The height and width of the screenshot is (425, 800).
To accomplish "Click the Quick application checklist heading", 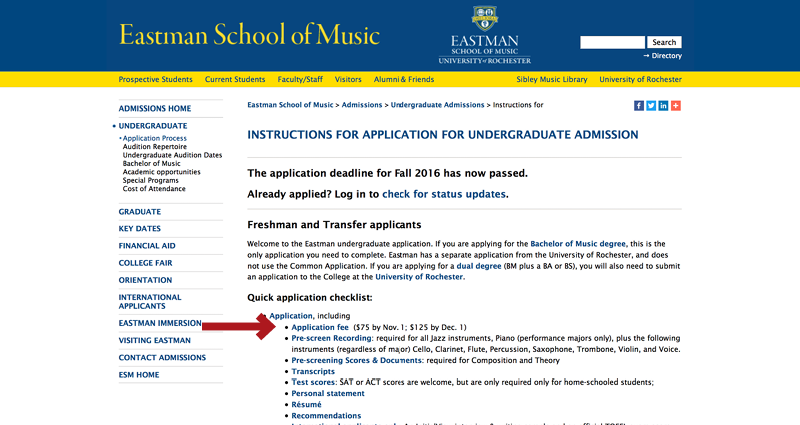I will click(310, 298).
